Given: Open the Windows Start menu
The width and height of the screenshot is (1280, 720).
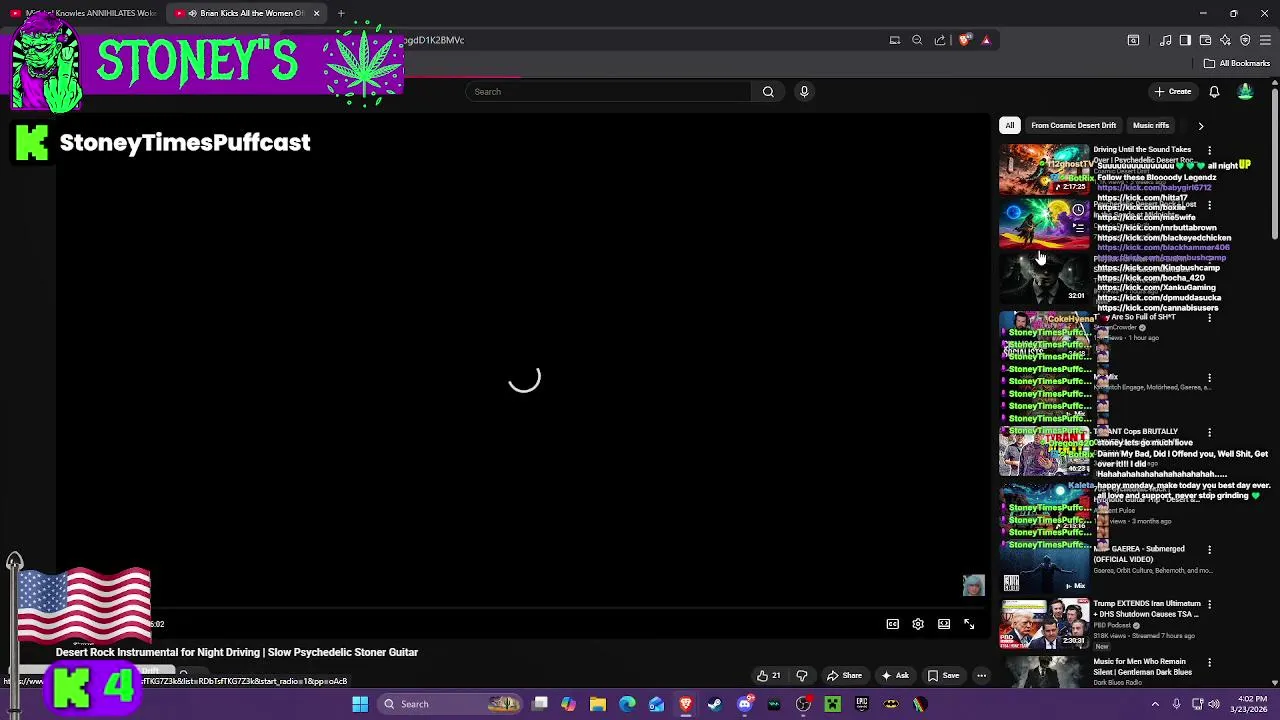Looking at the screenshot, I should tap(360, 704).
